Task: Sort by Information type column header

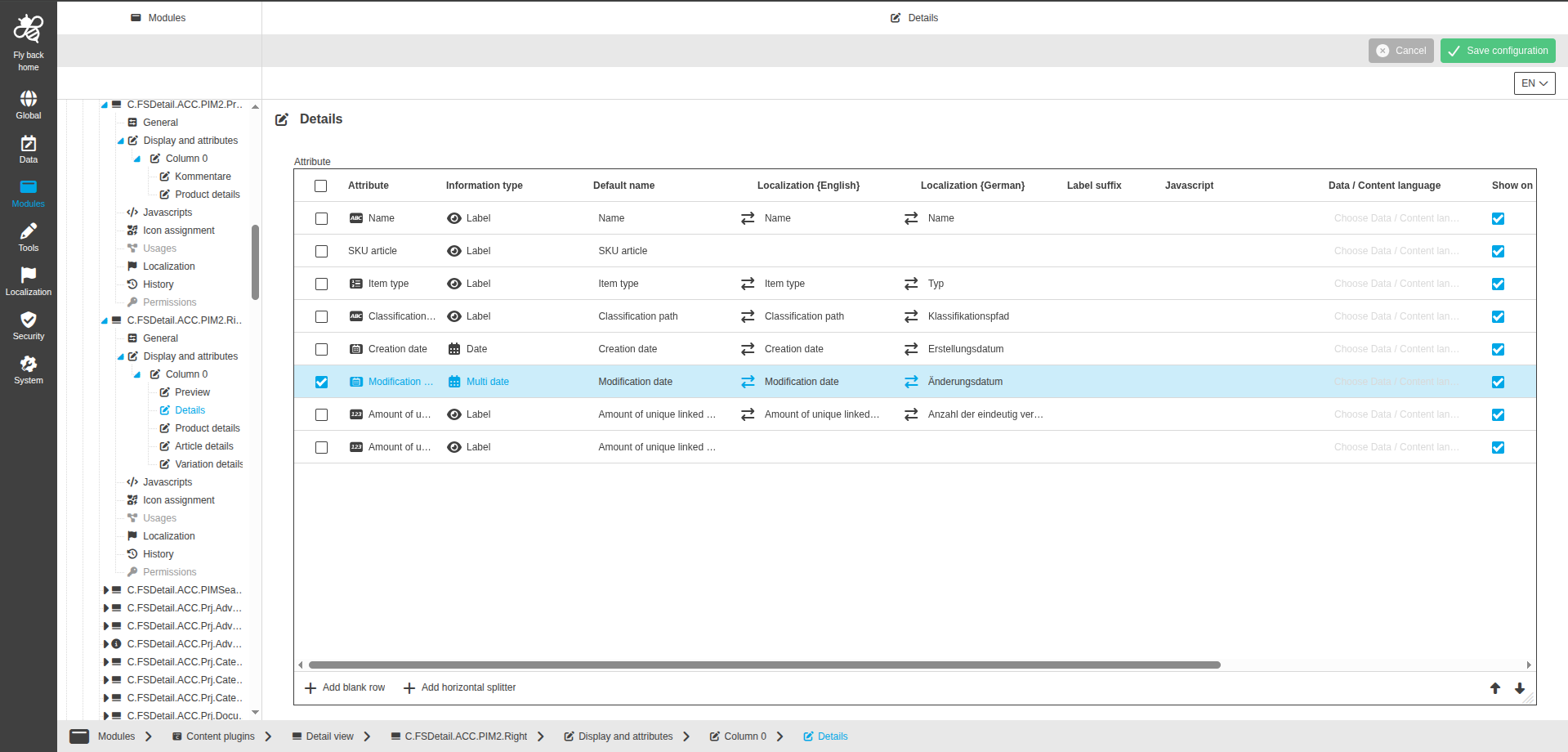Action: coord(485,186)
